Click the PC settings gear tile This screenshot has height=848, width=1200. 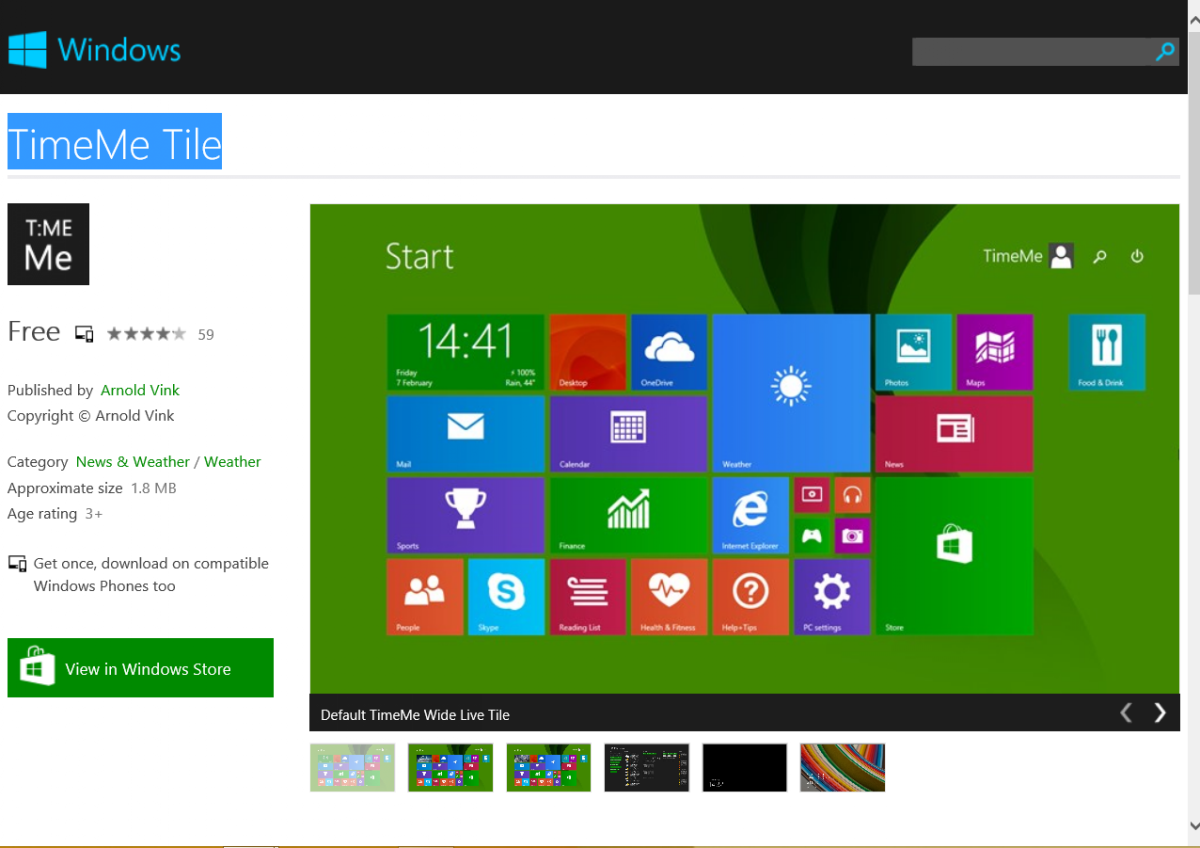coord(832,597)
